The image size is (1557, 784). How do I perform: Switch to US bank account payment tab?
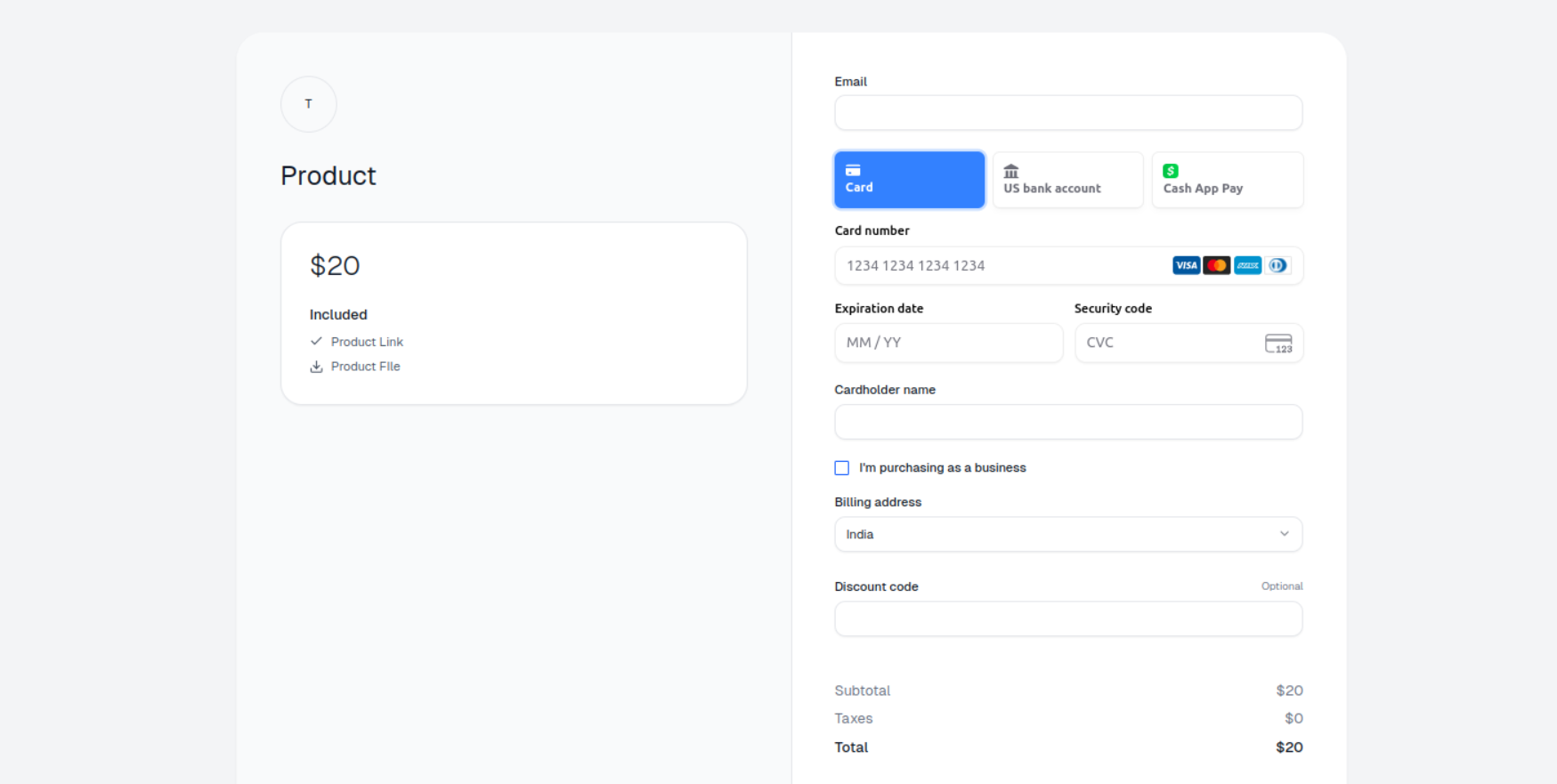click(x=1068, y=180)
